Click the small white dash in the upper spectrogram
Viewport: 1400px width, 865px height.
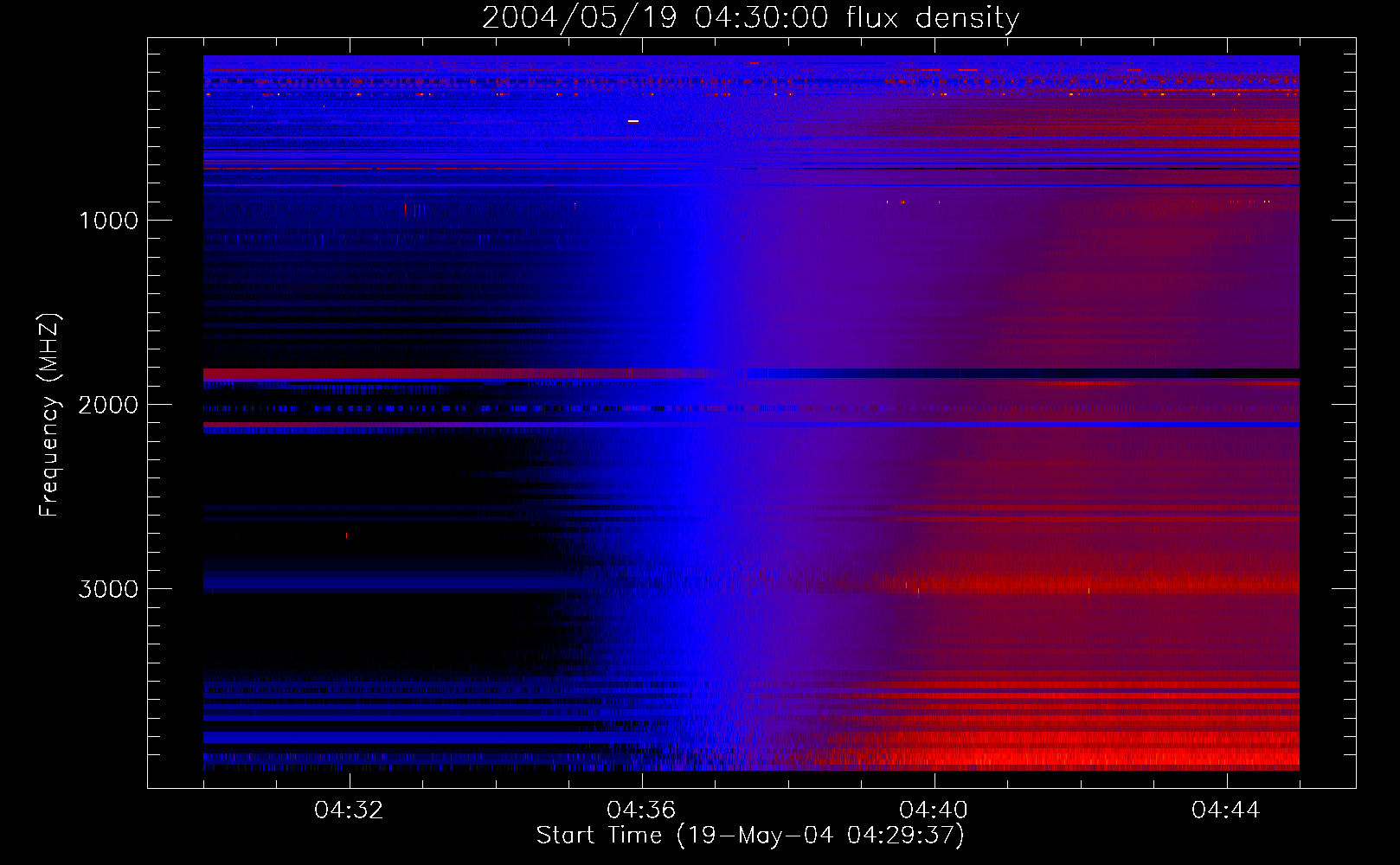[633, 122]
